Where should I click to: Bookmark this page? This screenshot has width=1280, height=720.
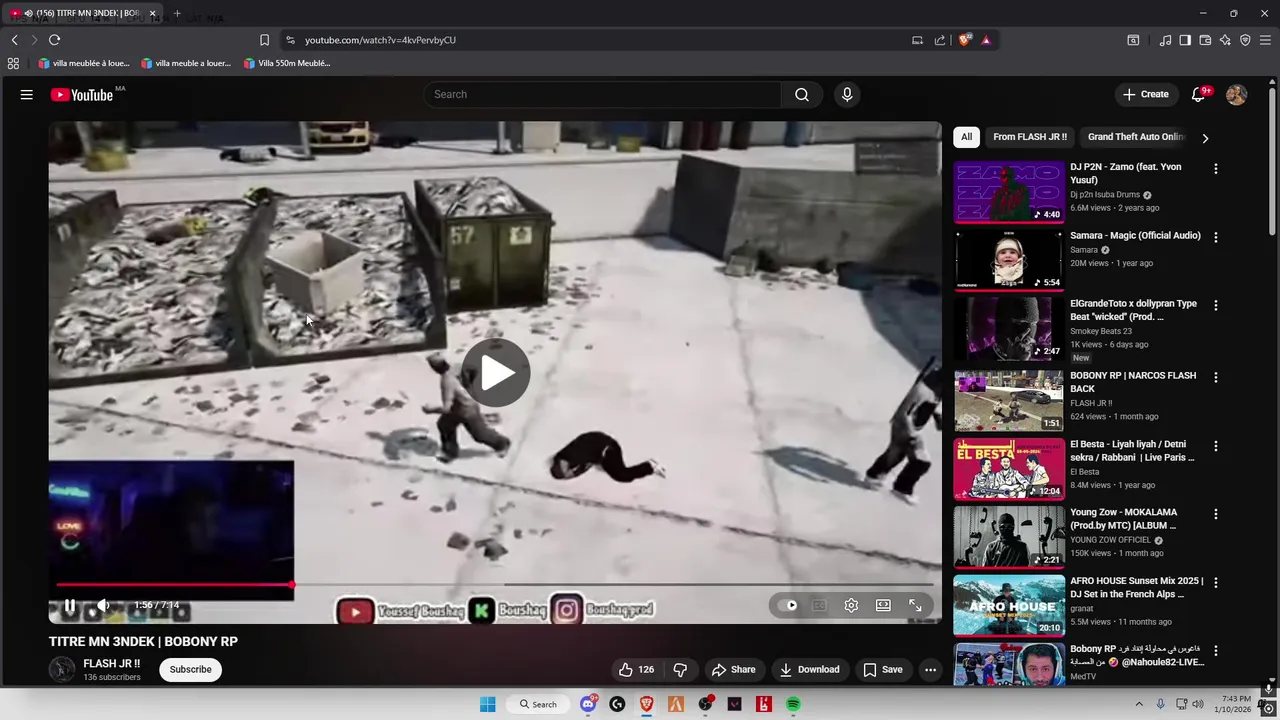point(264,40)
